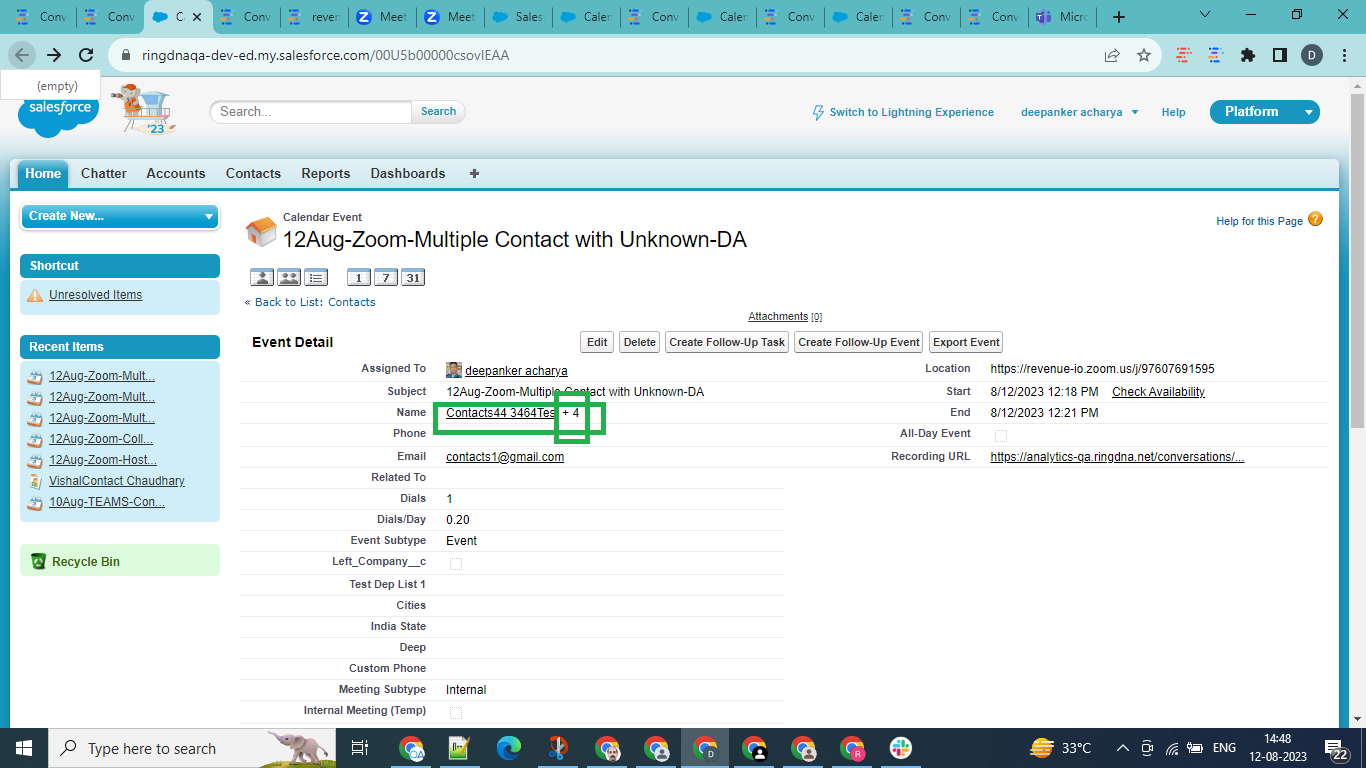
Task: Open the Platform app menu dropdown
Action: pos(1308,112)
